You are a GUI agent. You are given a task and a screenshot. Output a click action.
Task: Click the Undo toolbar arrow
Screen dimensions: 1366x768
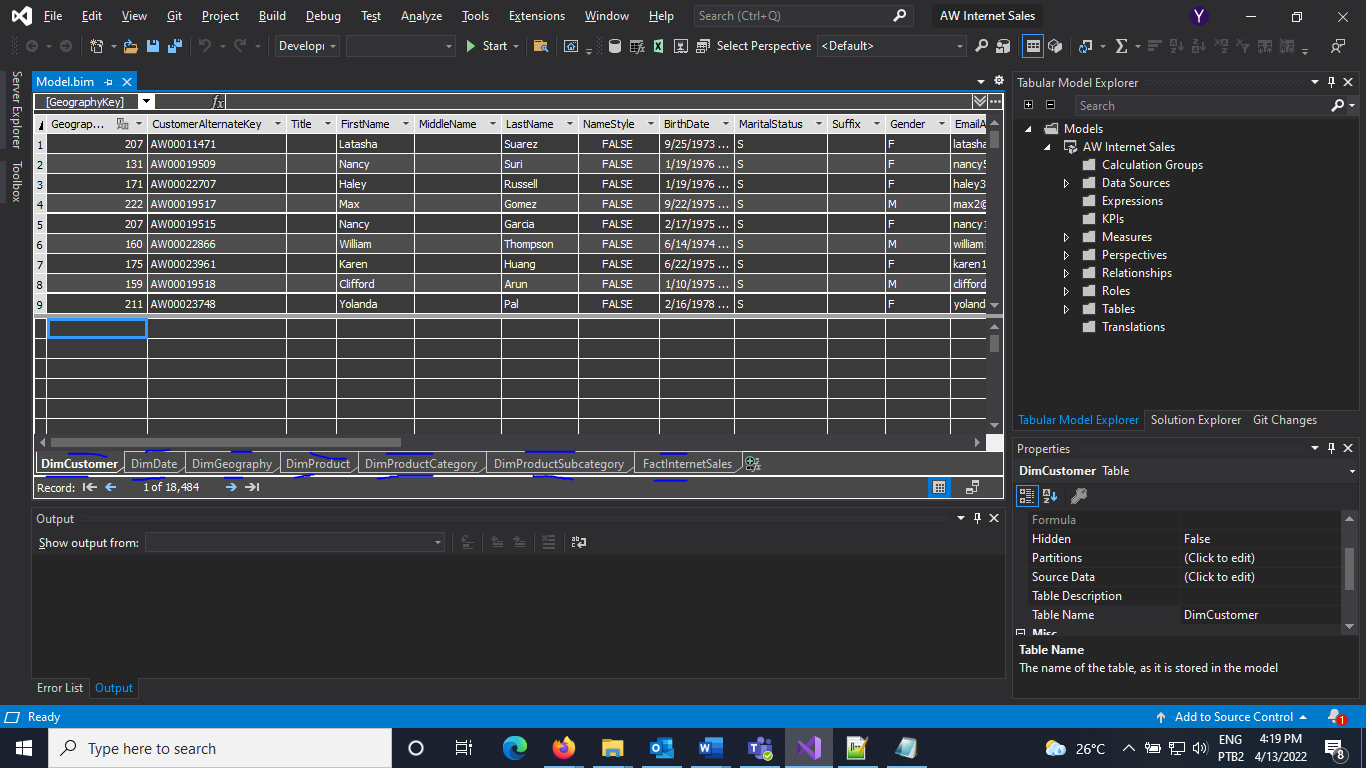click(204, 46)
